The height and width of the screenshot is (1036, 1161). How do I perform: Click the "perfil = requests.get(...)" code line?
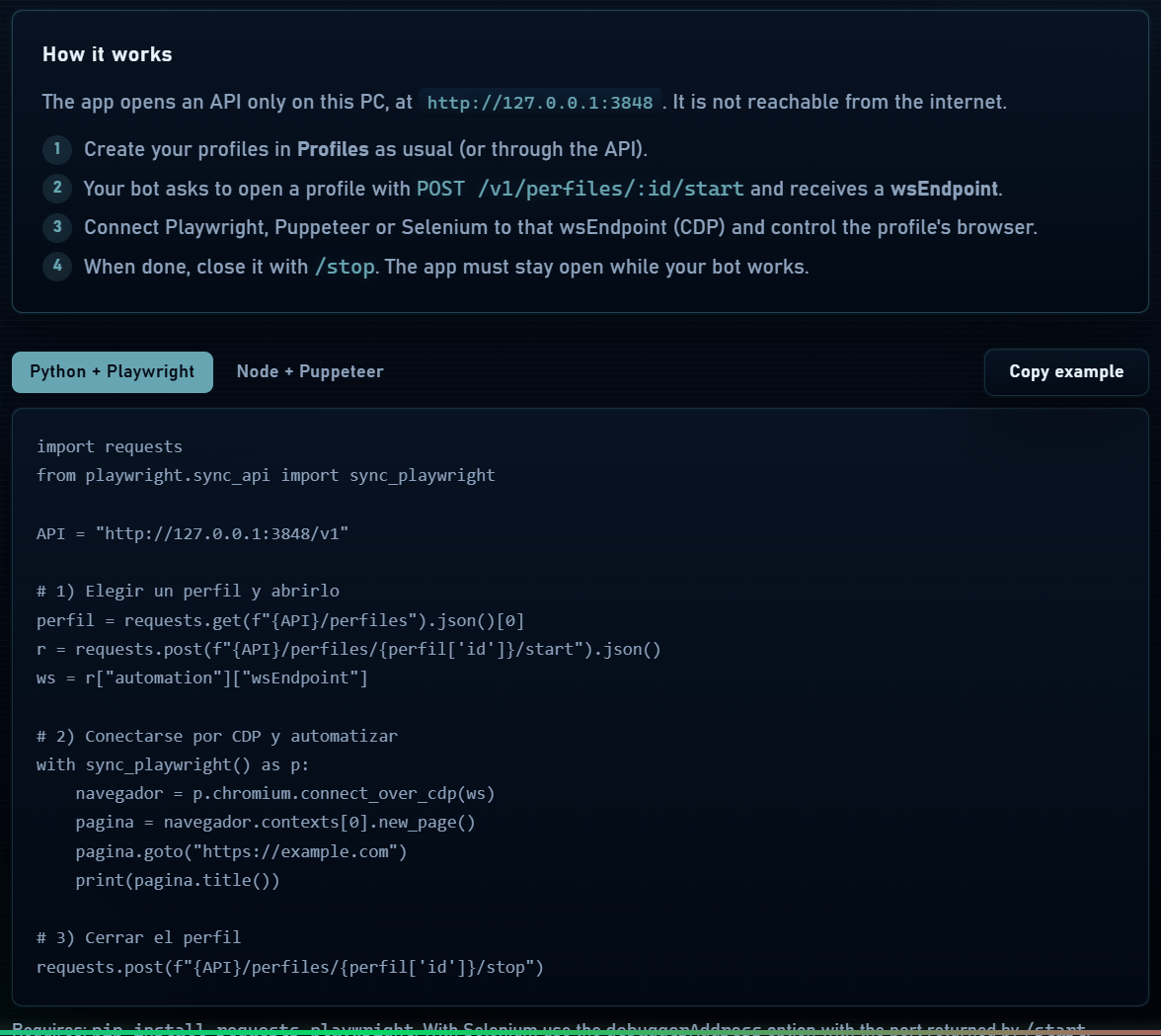click(x=280, y=620)
